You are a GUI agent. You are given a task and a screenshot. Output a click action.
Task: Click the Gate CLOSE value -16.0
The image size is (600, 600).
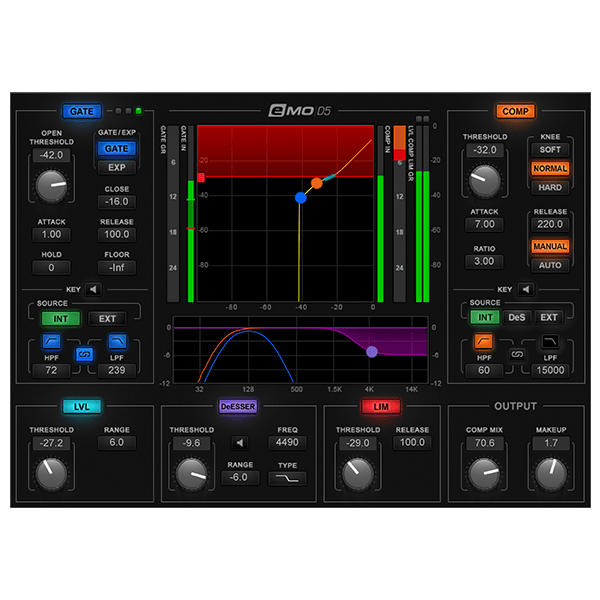point(117,202)
